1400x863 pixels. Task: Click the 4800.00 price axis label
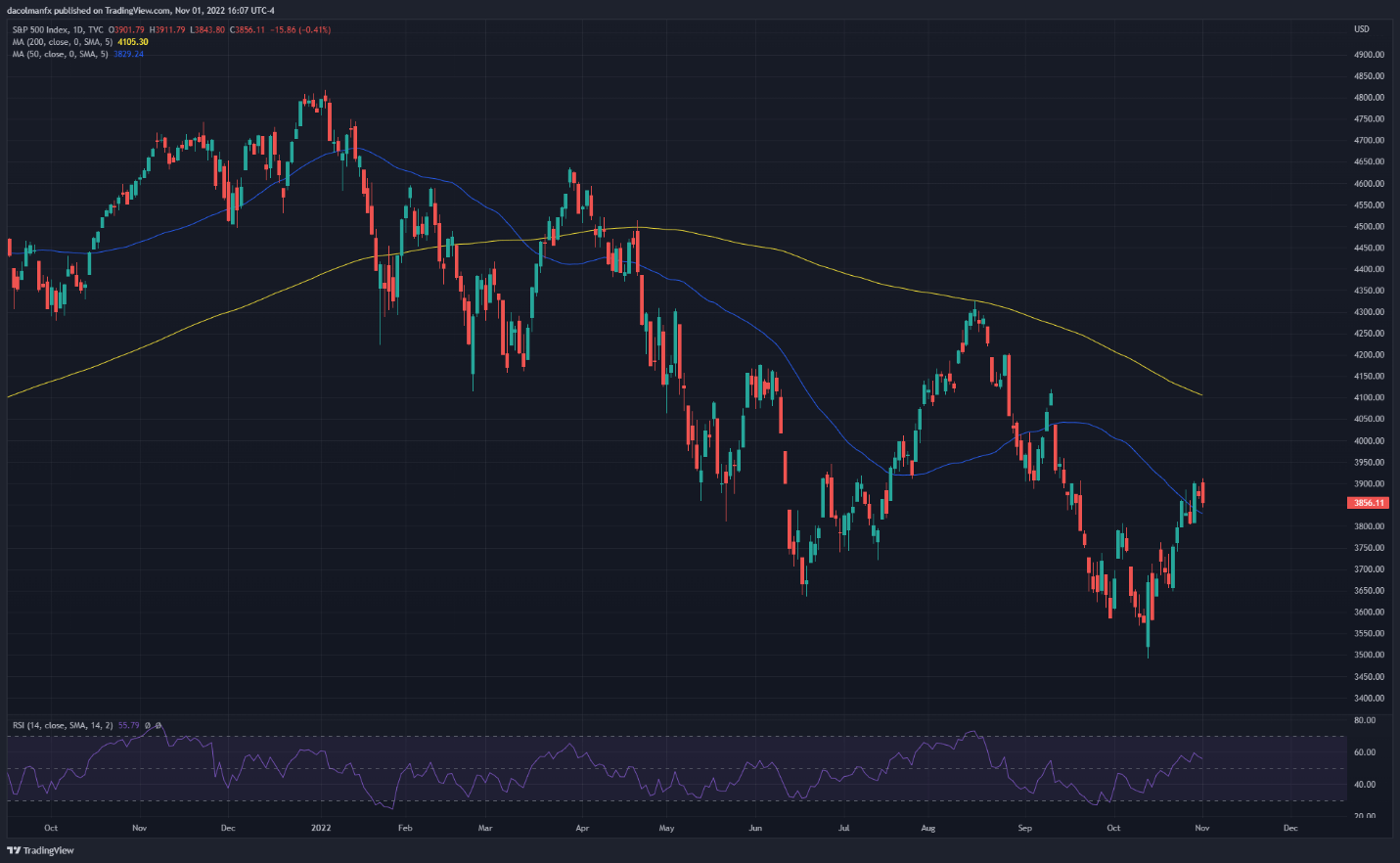tap(1369, 98)
